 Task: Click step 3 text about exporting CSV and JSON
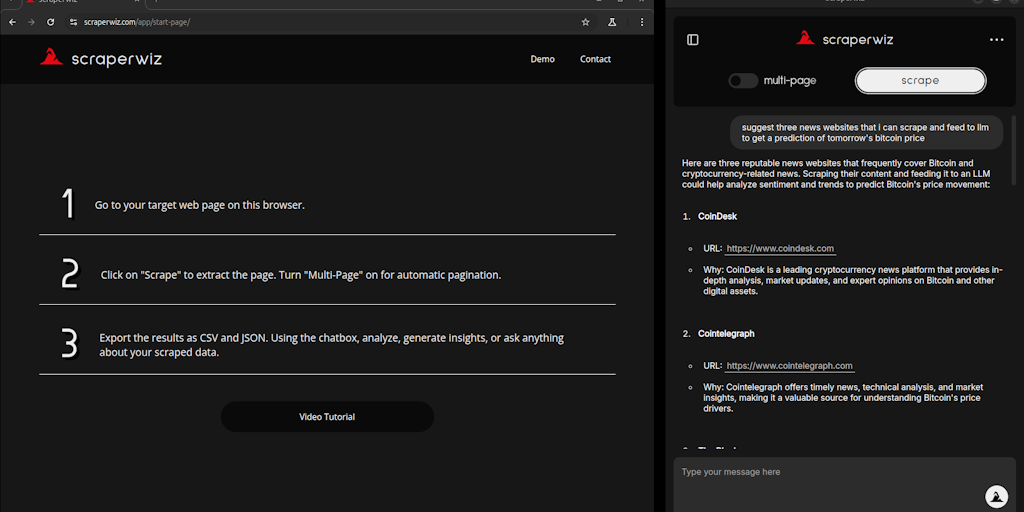coord(332,345)
